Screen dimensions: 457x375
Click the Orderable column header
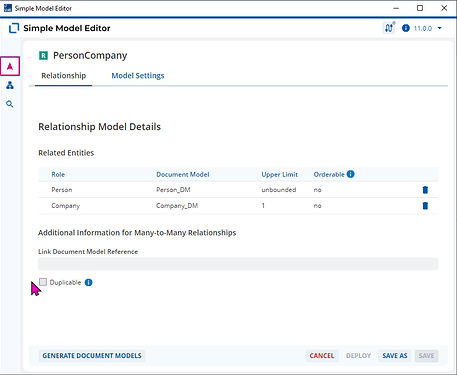pyautogui.click(x=329, y=174)
